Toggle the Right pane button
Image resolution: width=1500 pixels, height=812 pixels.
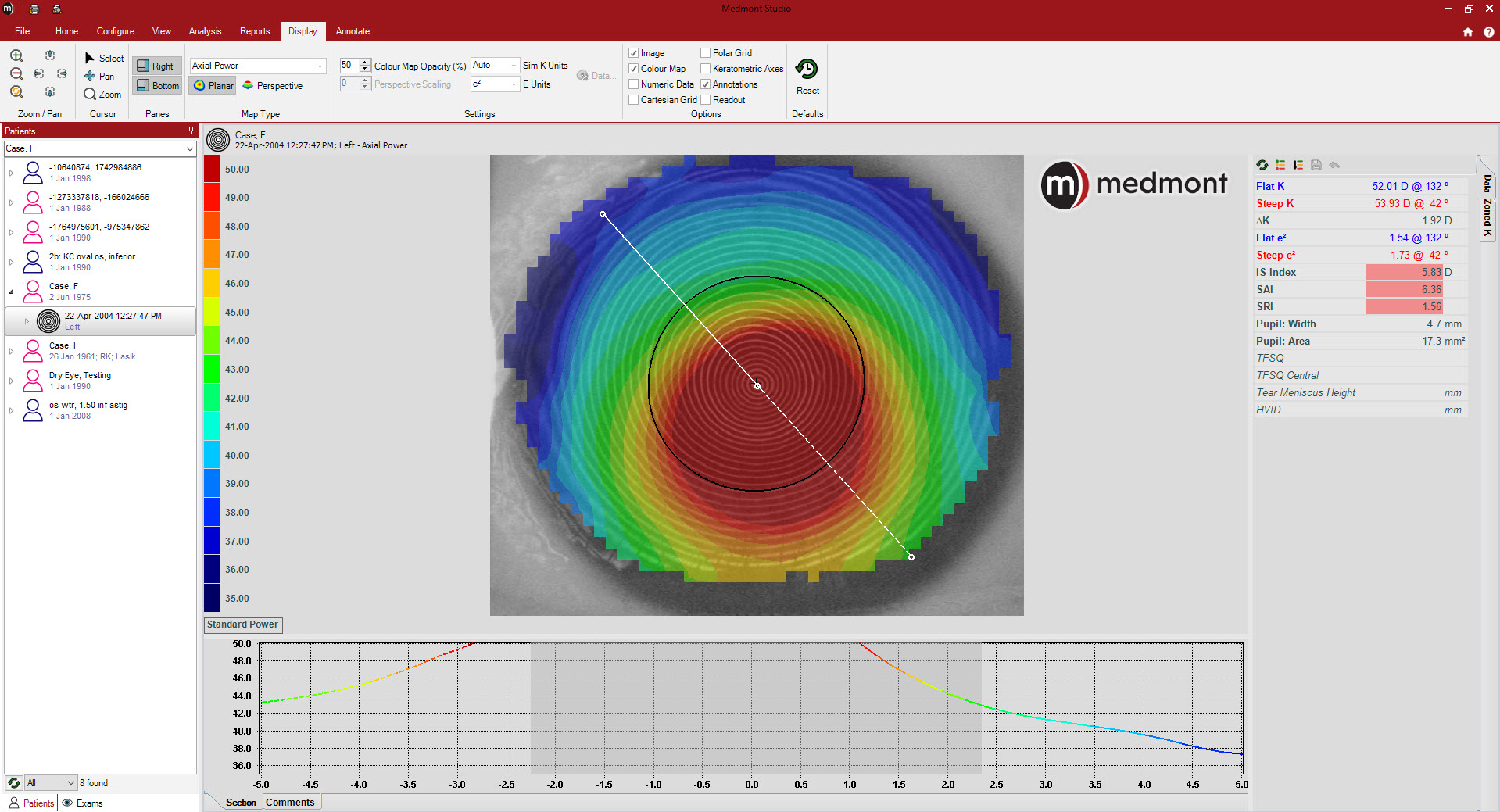[x=156, y=66]
